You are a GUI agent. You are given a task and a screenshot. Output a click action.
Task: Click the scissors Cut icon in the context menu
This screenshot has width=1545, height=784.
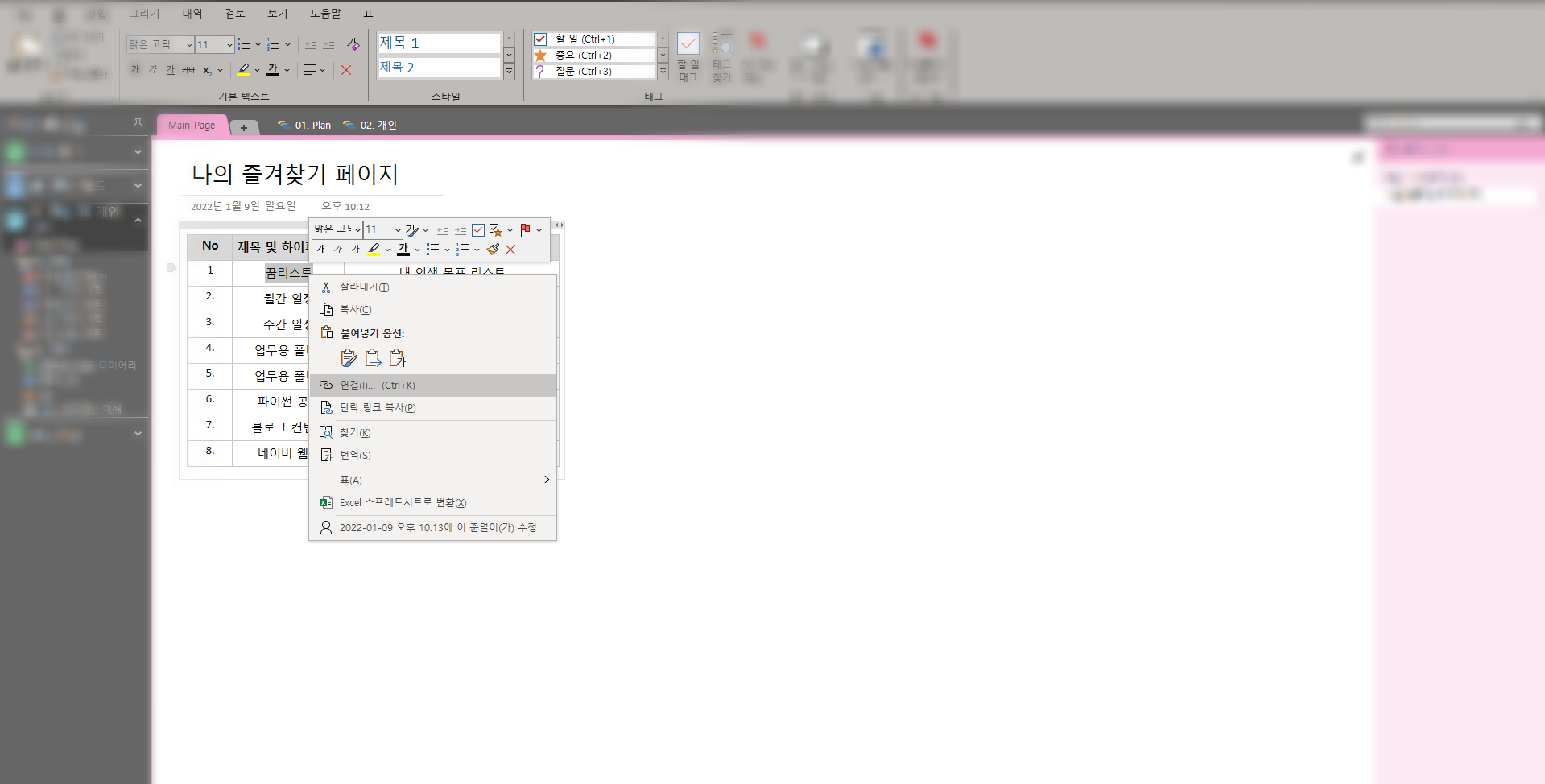pyautogui.click(x=326, y=287)
